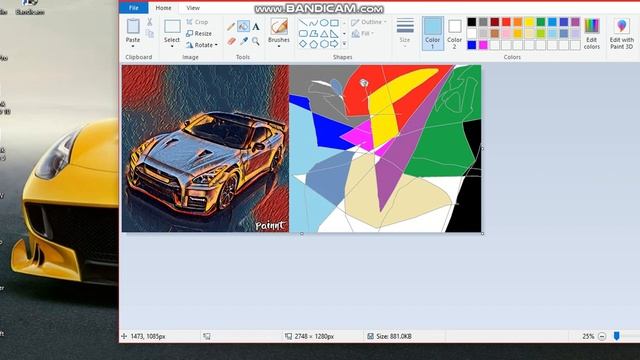640x360 pixels.
Task: Select the Color picker eyedropper tool
Action: (244, 41)
